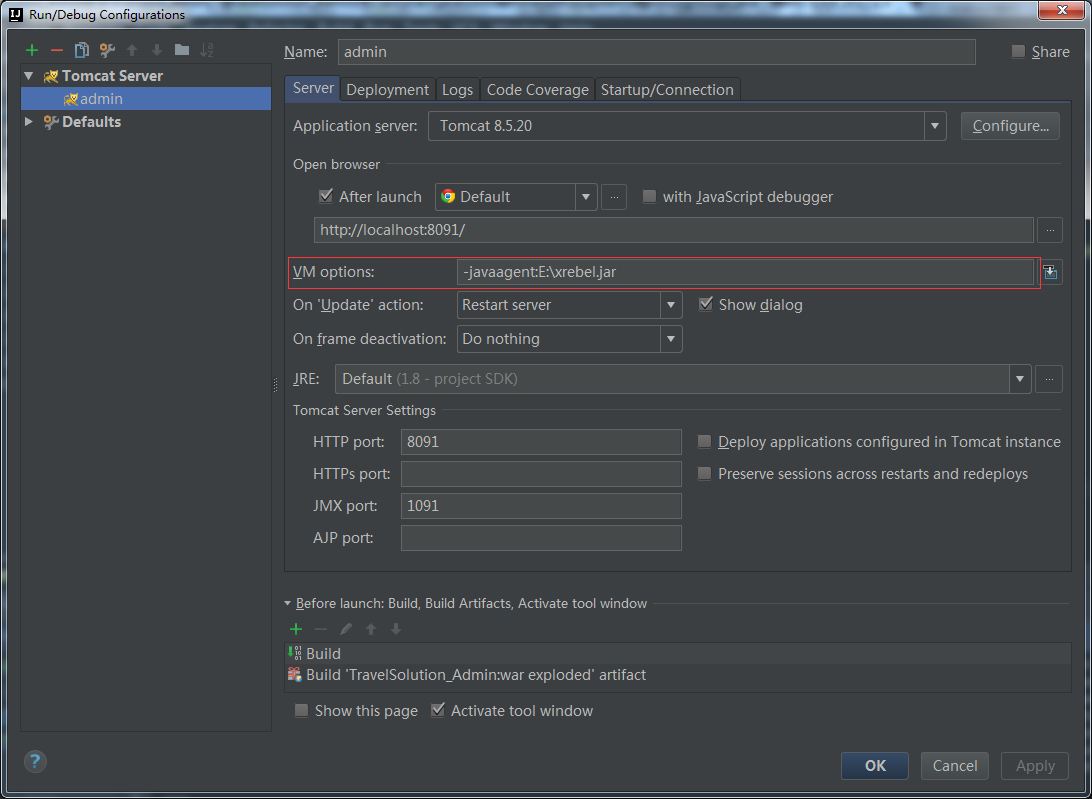
Task: Switch to Startup/Connection tab
Action: click(667, 90)
